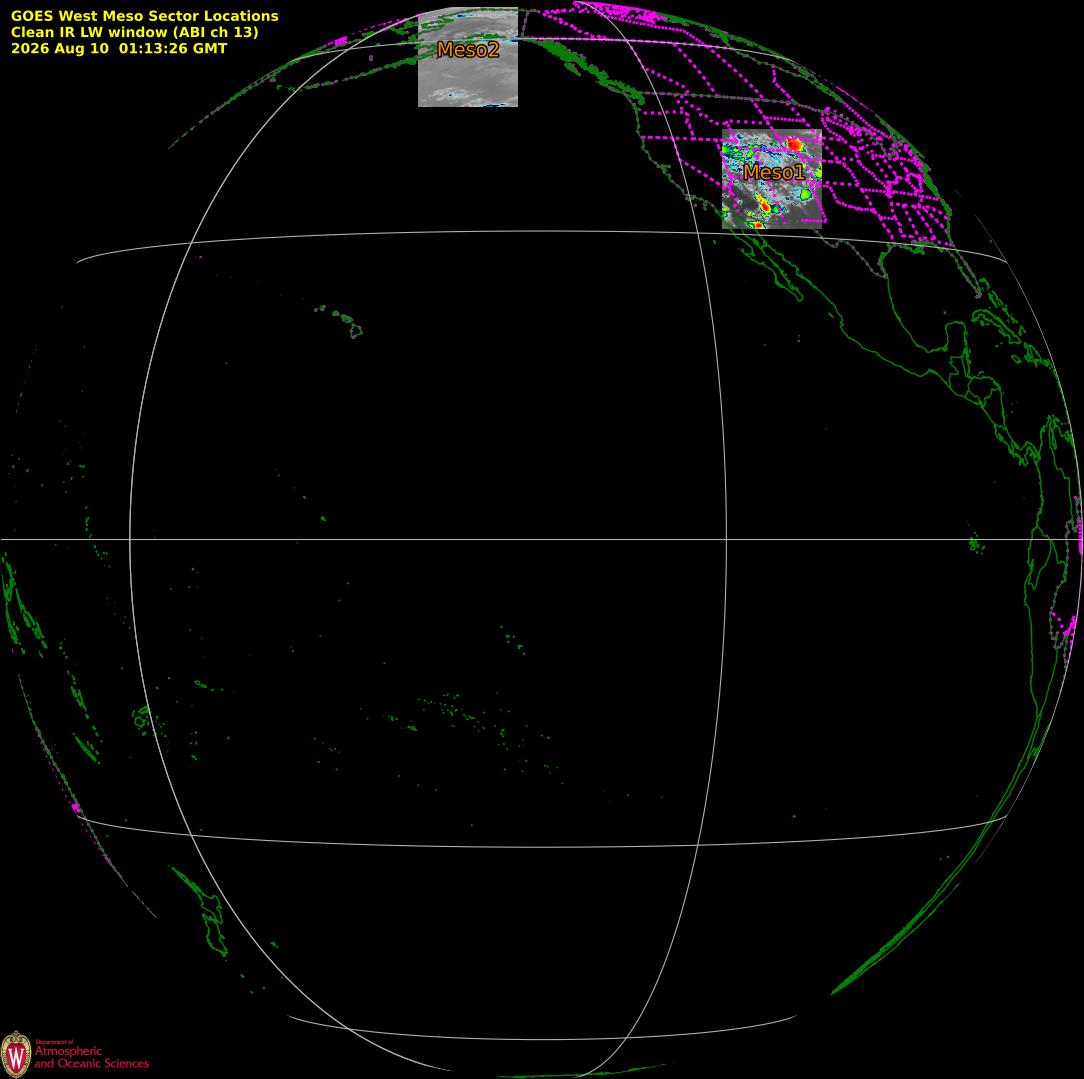The height and width of the screenshot is (1079, 1084).
Task: Click the Meso2 sector label
Action: [x=468, y=49]
